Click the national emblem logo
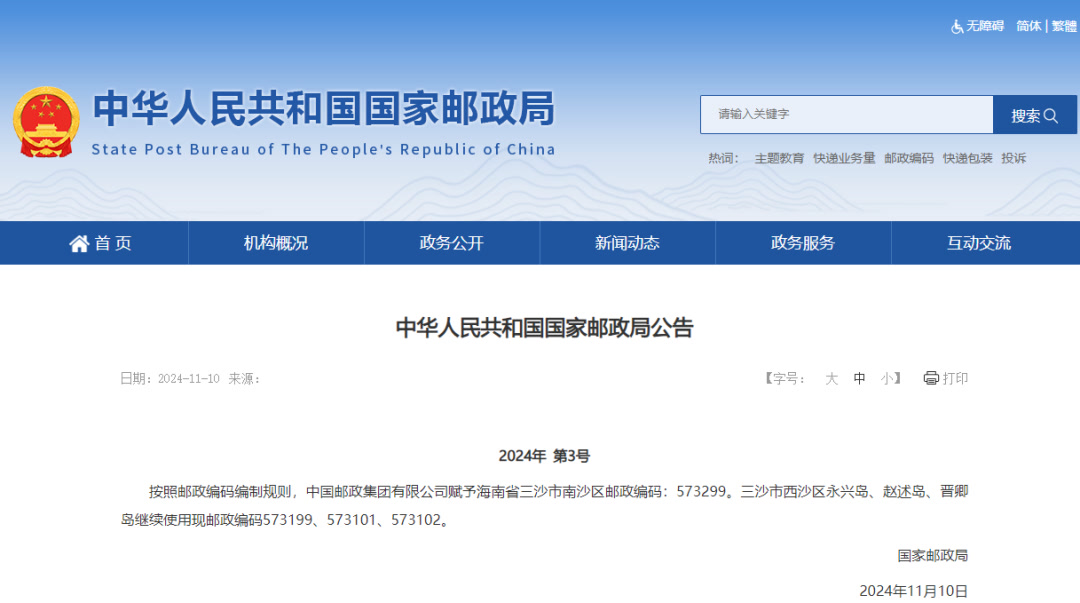 (46, 121)
